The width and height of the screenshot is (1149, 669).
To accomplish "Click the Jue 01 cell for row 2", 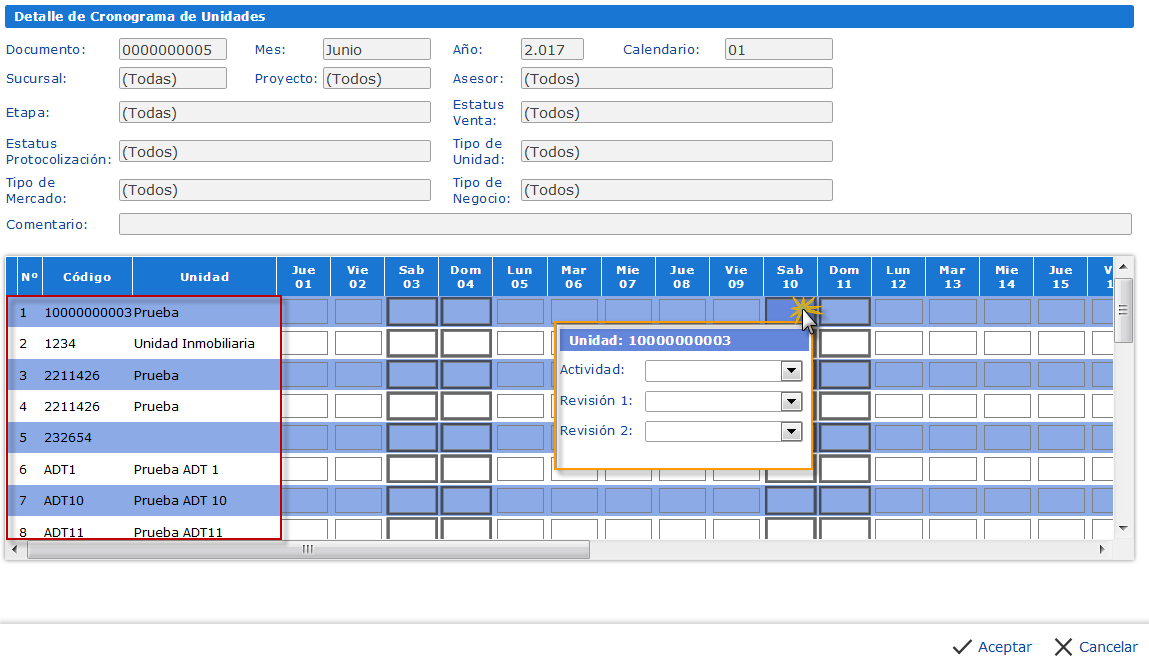I will (304, 344).
